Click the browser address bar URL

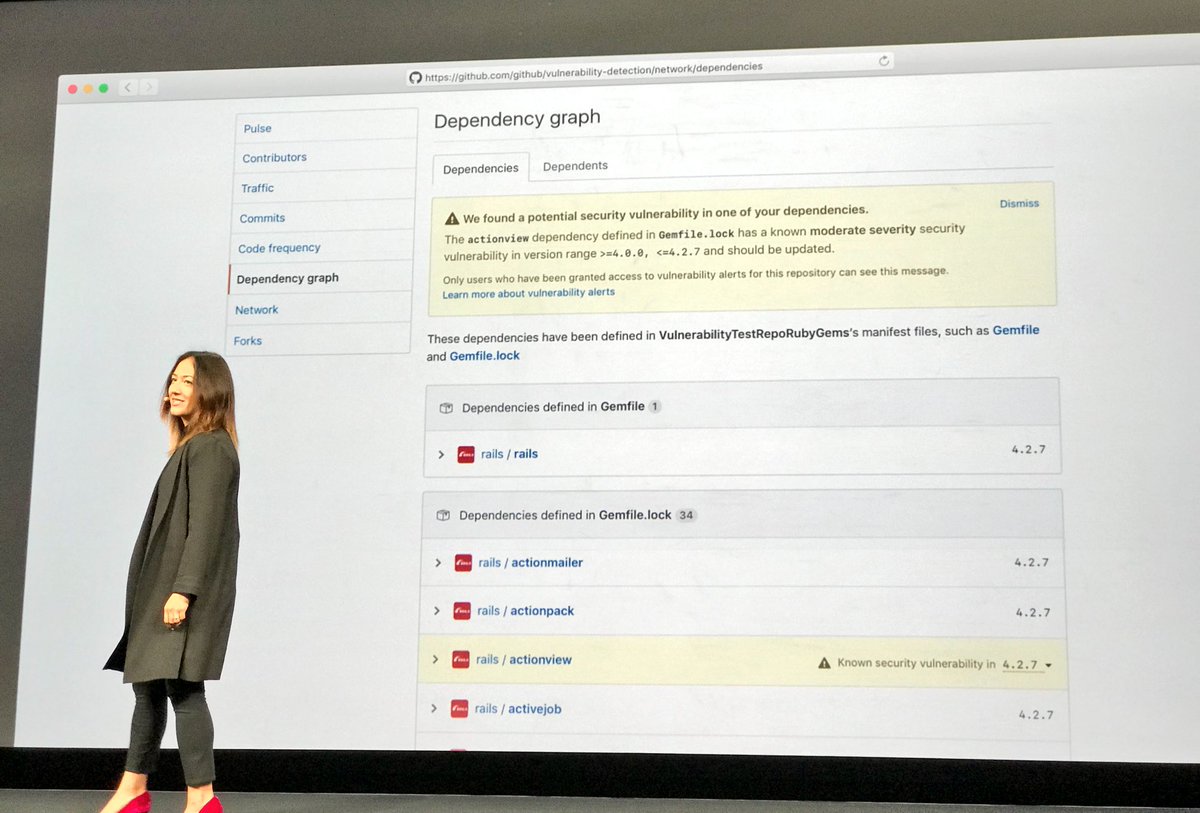(593, 72)
